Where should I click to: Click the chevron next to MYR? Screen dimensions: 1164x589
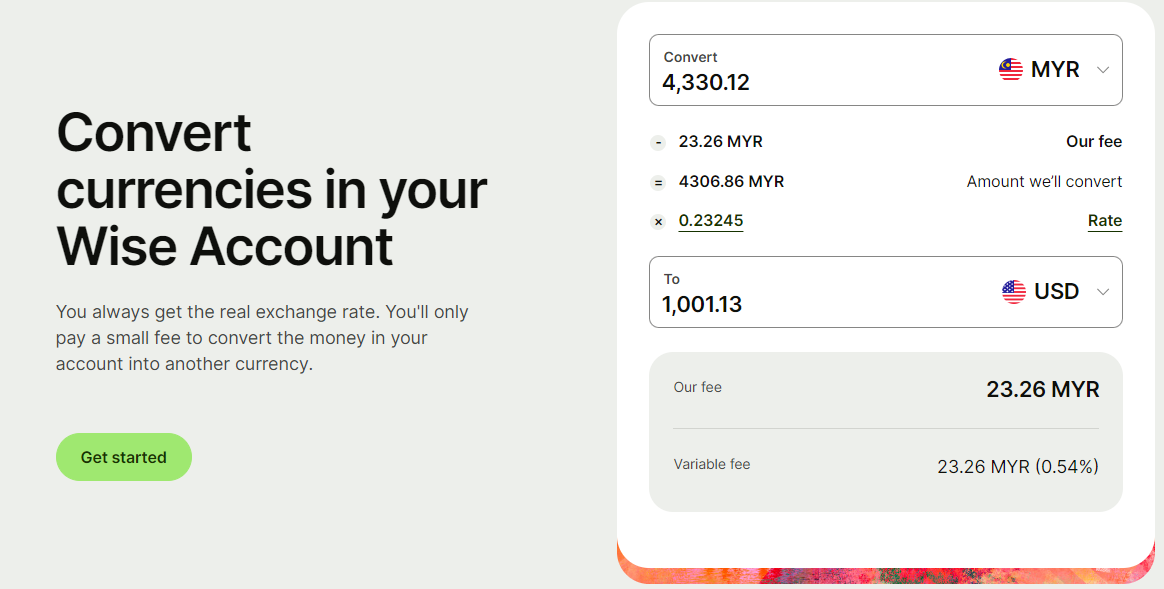(1103, 70)
